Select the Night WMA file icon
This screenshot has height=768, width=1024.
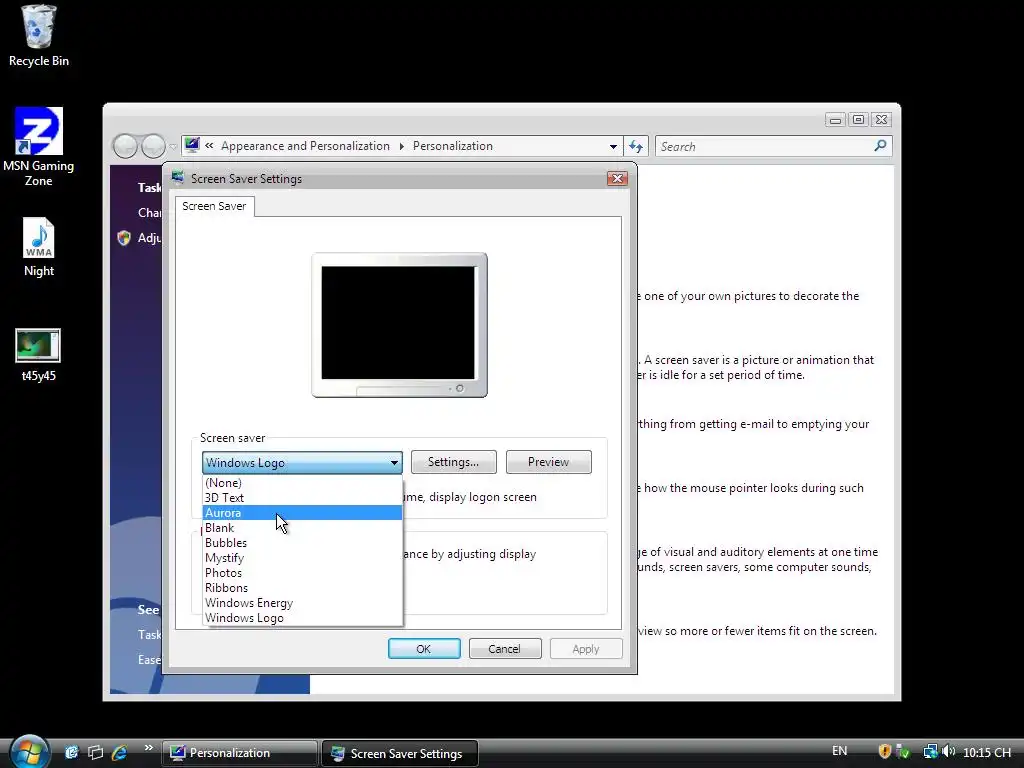pyautogui.click(x=39, y=248)
